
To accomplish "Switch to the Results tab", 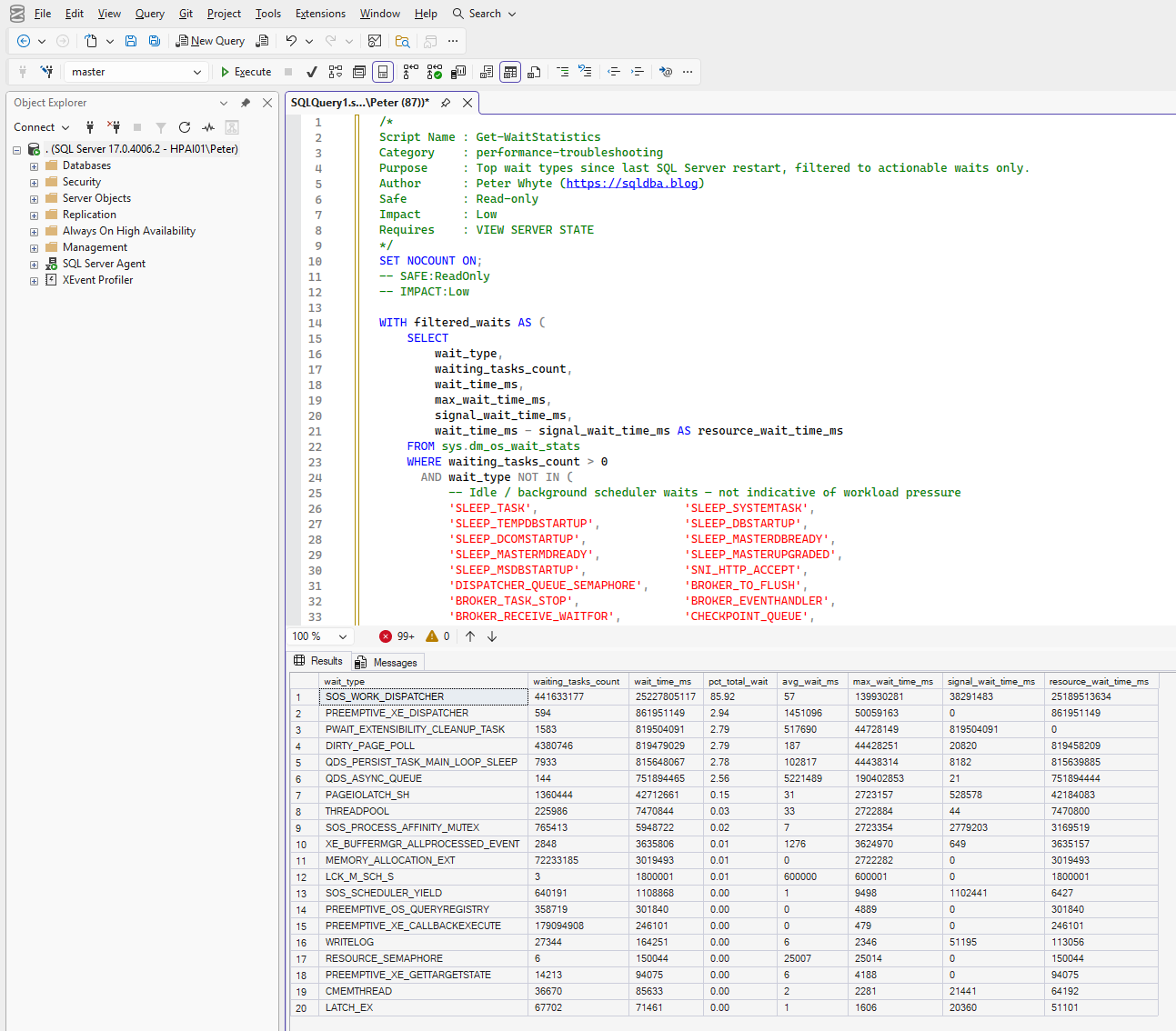I will [x=318, y=661].
